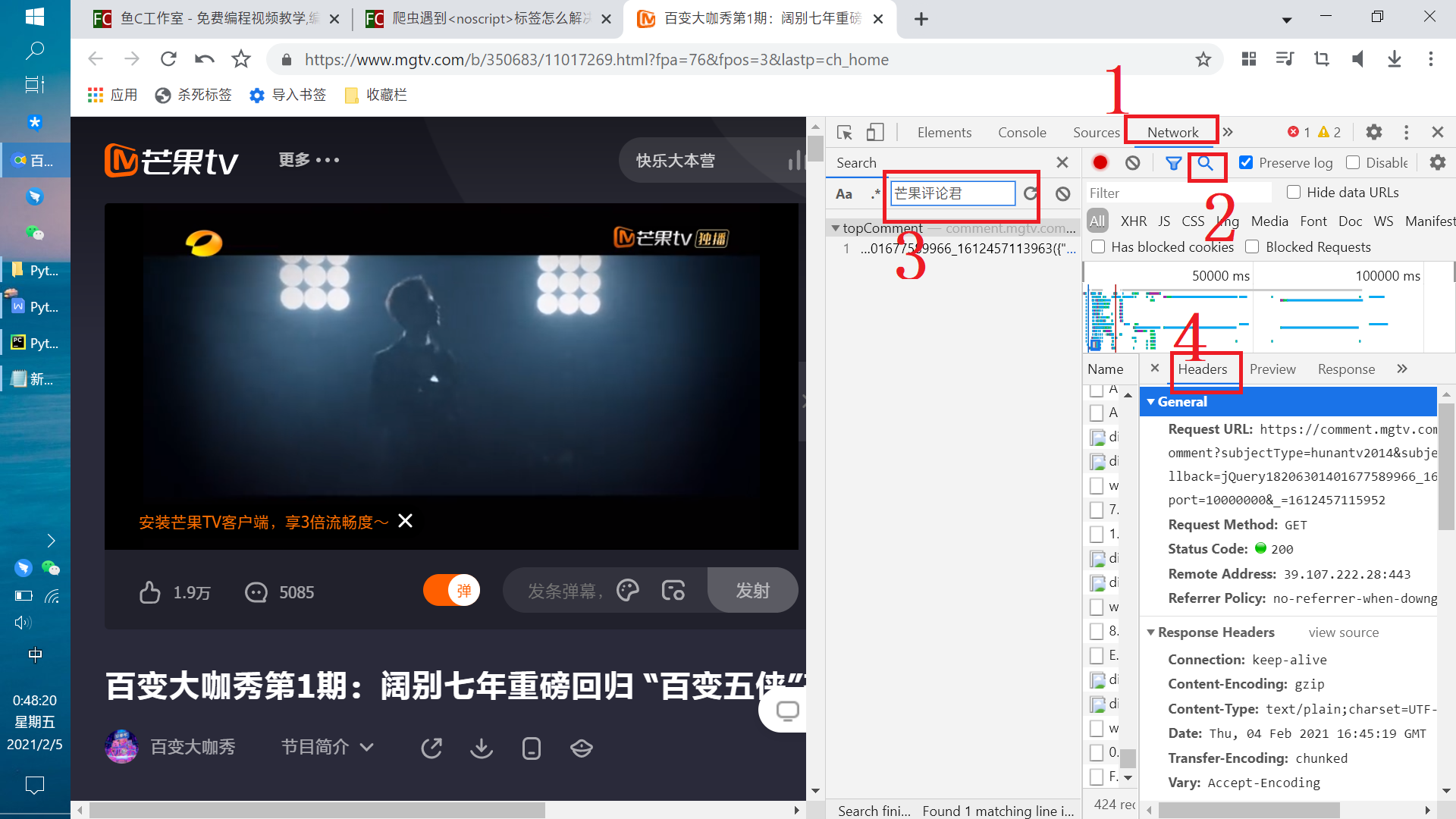This screenshot has height=819, width=1456.
Task: Bookmark the page with the star in the address bar
Action: tap(1203, 59)
